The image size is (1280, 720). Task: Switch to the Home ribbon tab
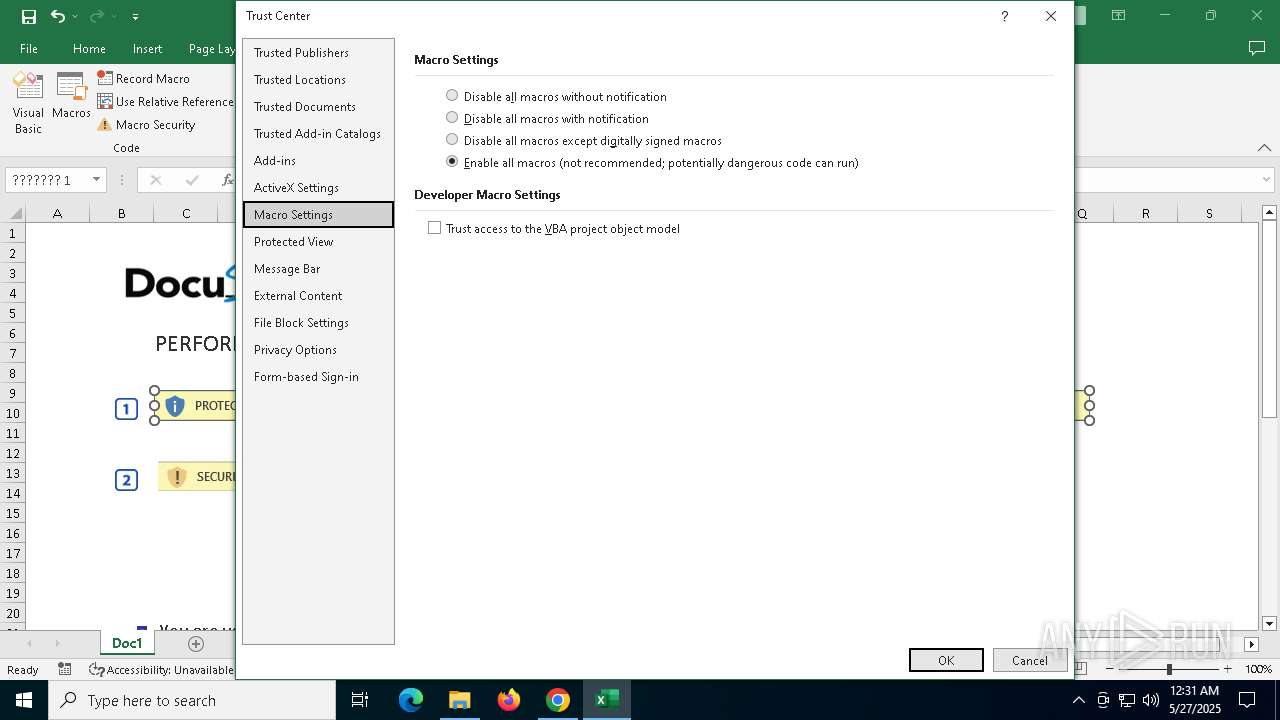[89, 48]
